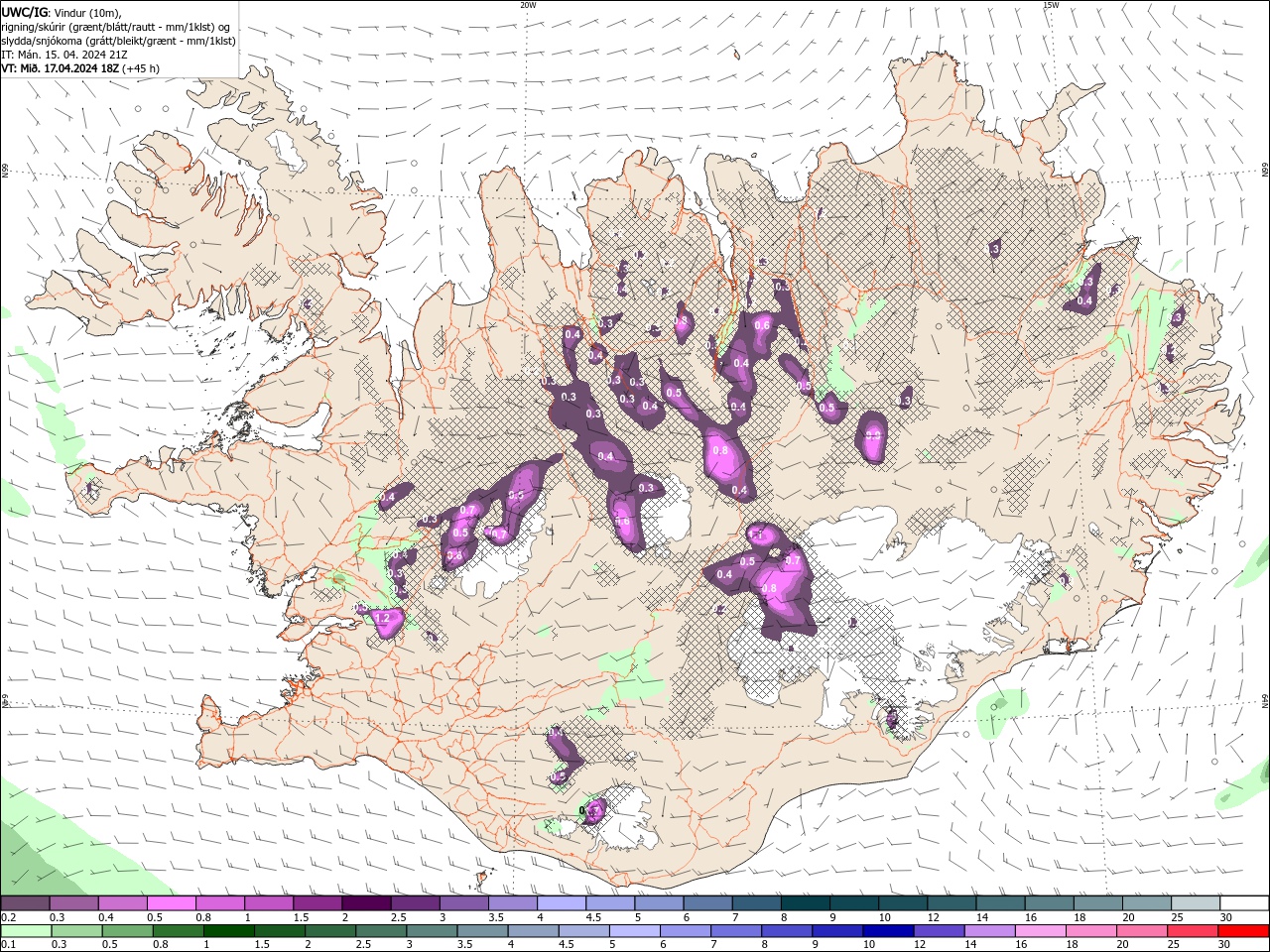1270x952 pixels.
Task: Click the 'slydda/snjókoma' legend description line
Action: point(118,41)
